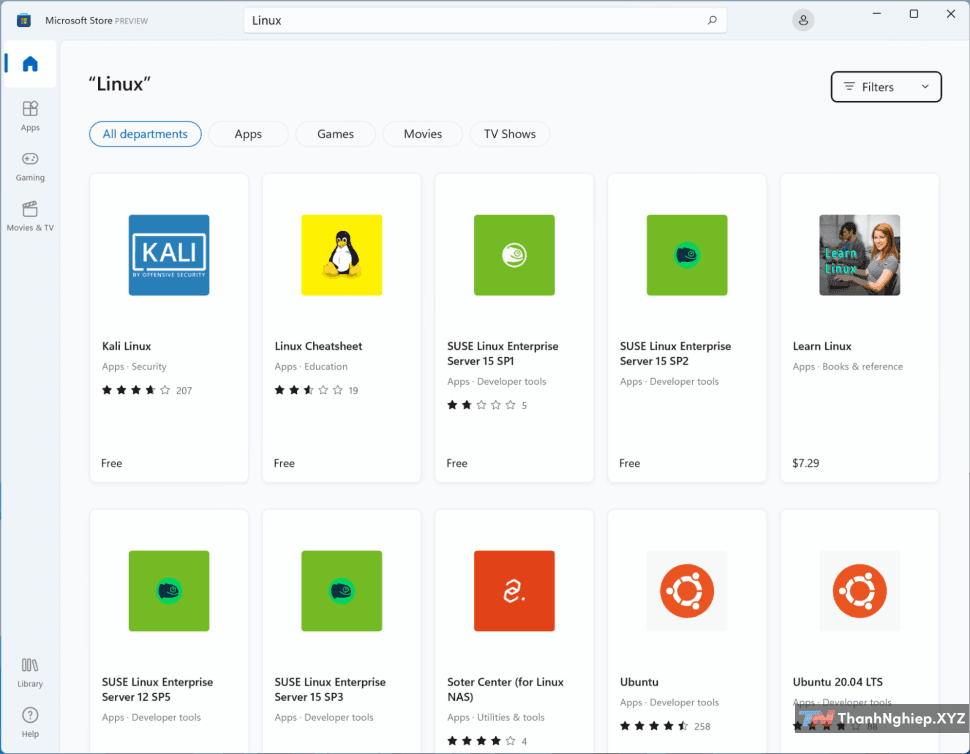Open the Gaming sidebar section
Viewport: 970px width, 754px height.
[x=30, y=166]
